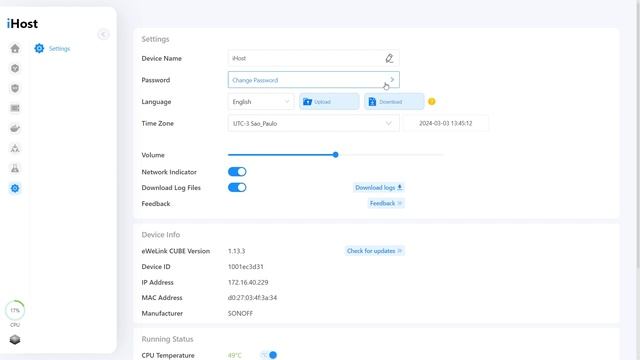Screen dimensions: 640x360
Task: Open the shield Security icon in sidebar
Action: [15, 88]
